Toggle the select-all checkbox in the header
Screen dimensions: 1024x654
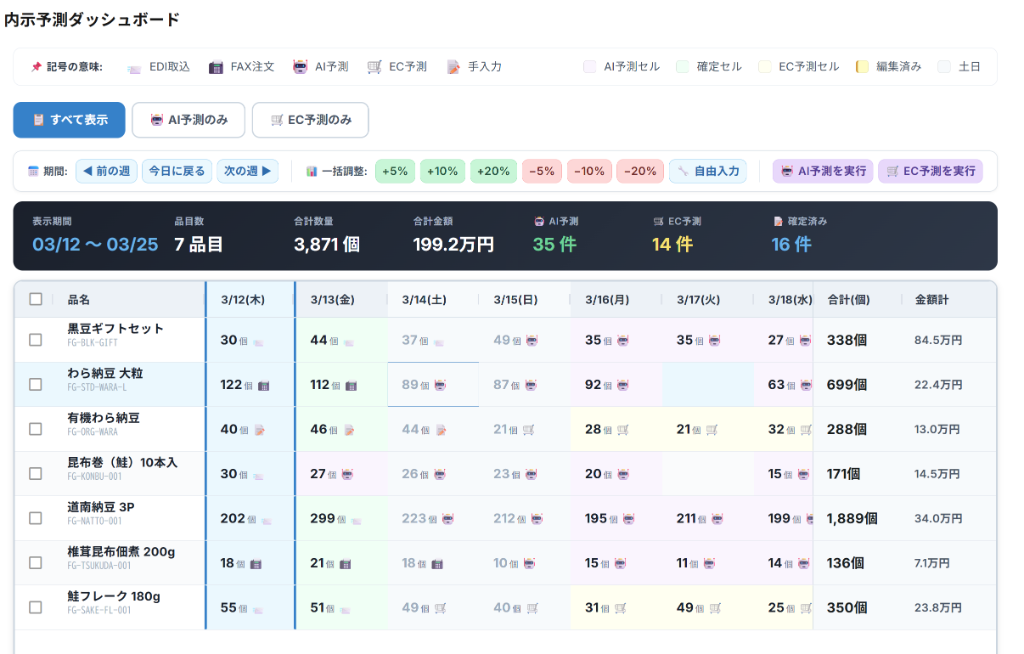click(x=36, y=299)
